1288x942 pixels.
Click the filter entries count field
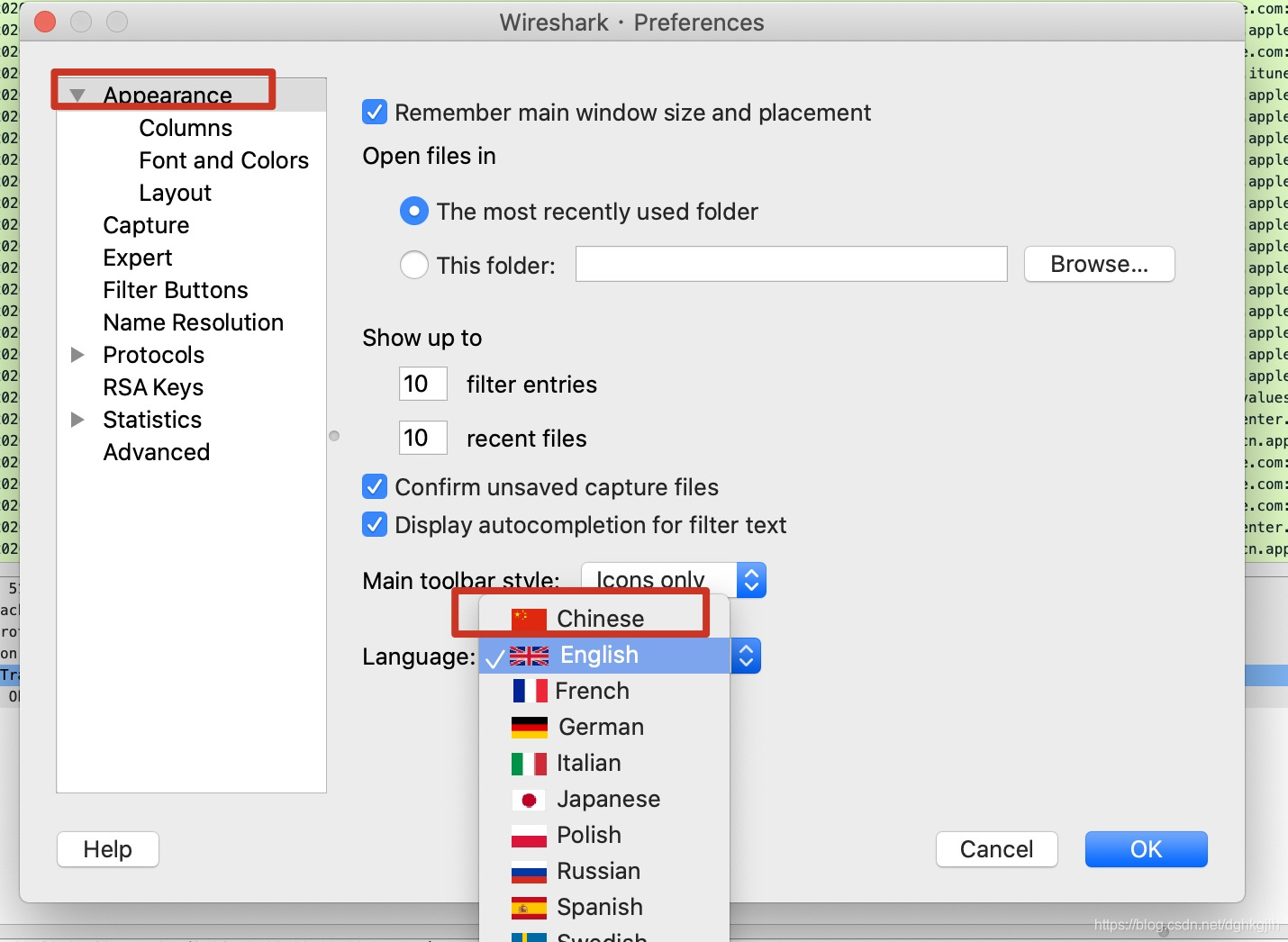422,384
